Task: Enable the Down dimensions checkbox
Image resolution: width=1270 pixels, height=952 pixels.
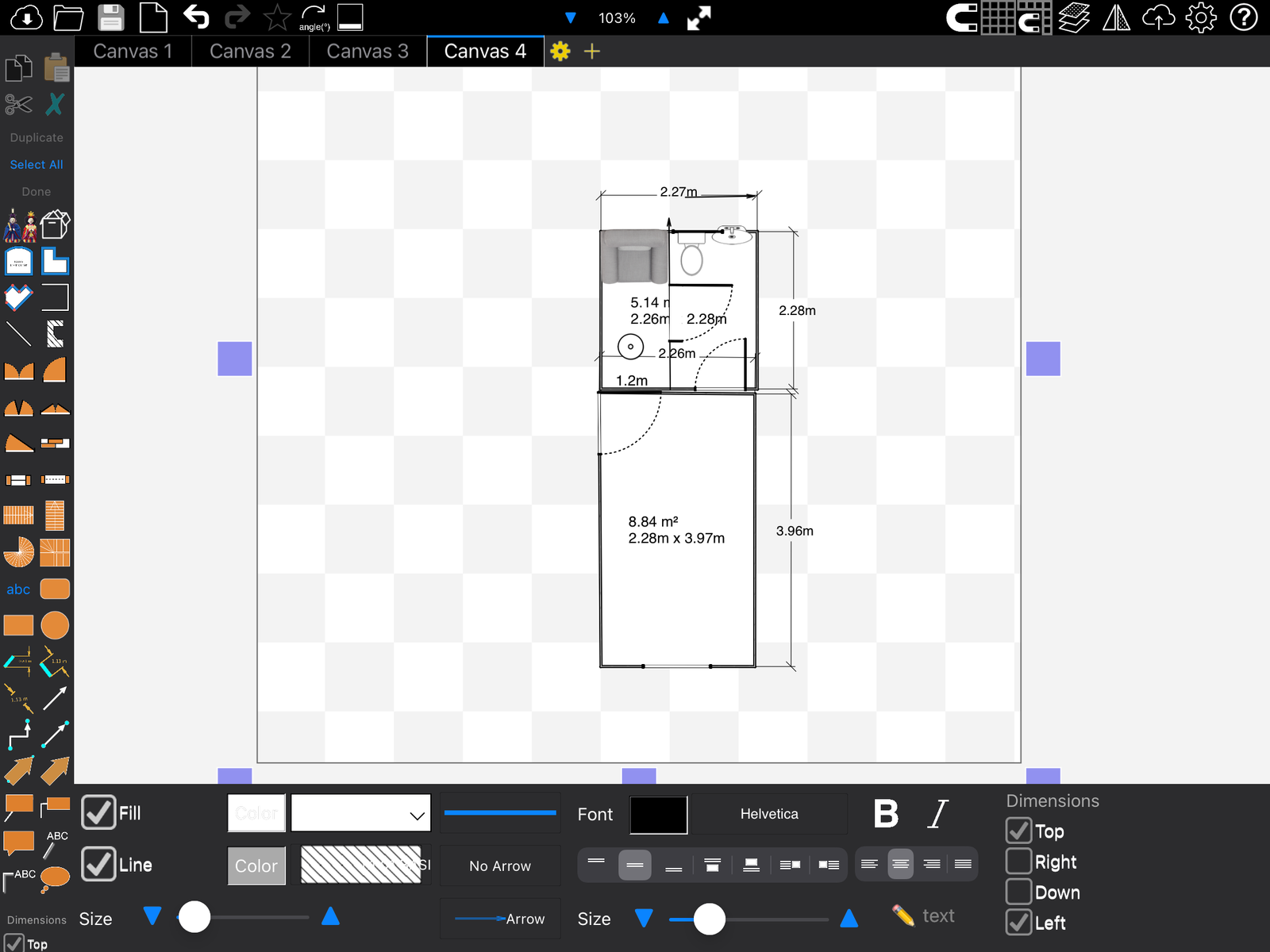Action: 1019,892
